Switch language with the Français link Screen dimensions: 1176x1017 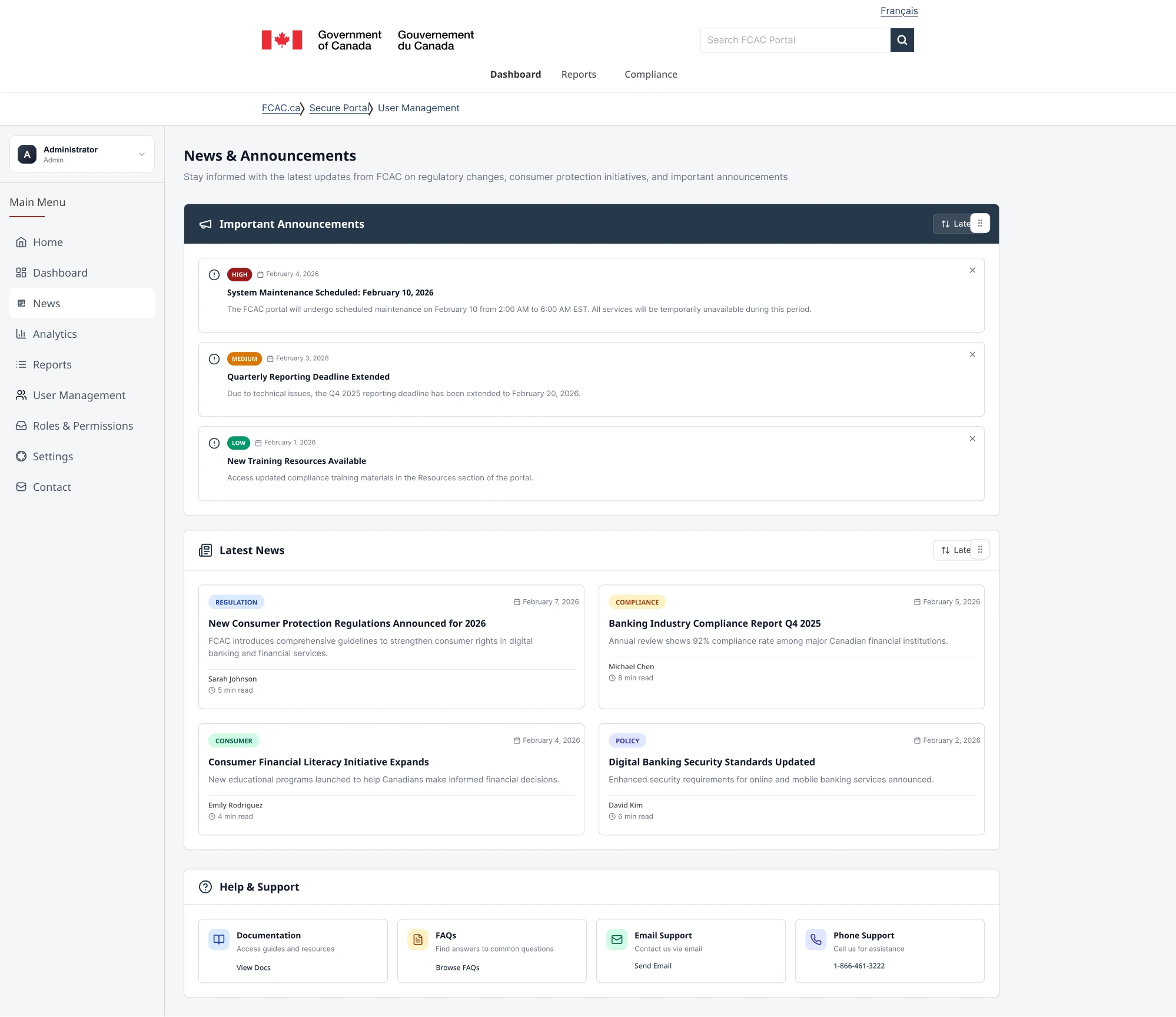(x=899, y=11)
